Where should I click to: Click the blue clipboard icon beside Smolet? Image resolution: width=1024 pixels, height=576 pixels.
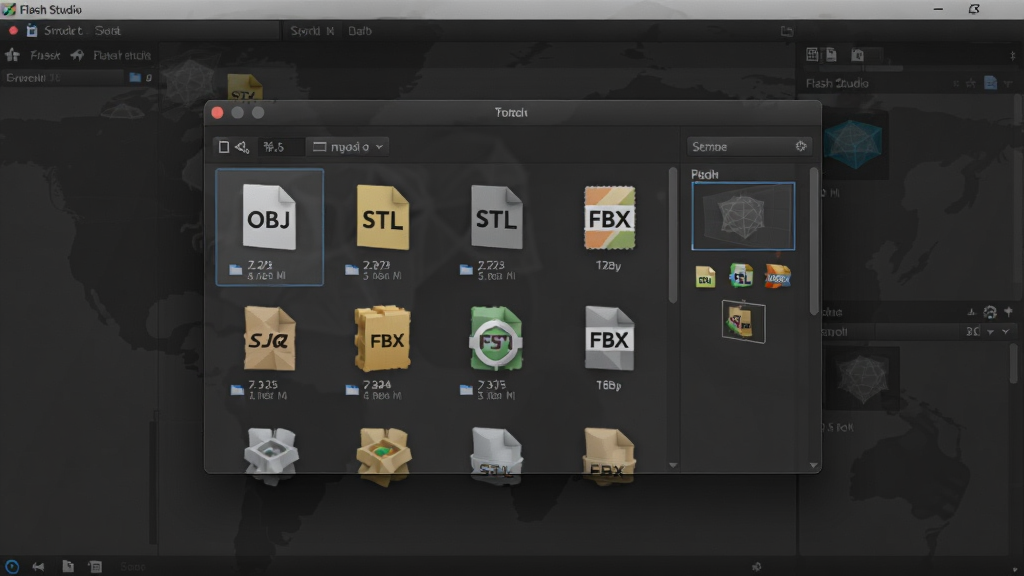point(31,30)
